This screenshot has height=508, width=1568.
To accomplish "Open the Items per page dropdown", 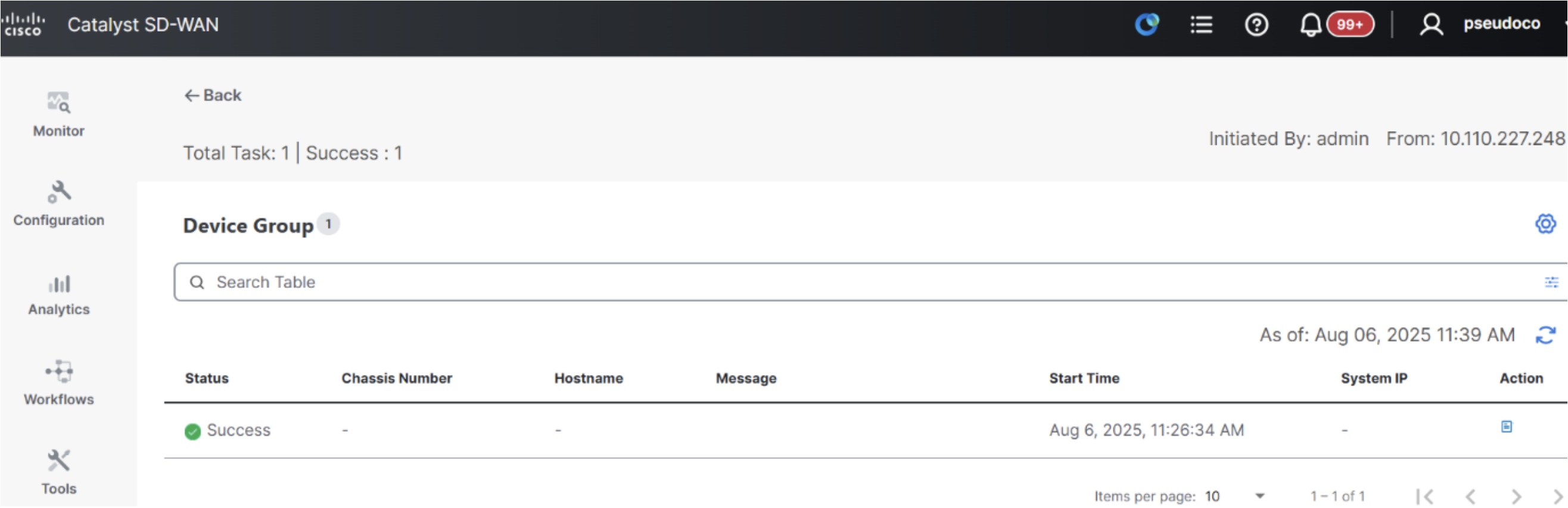I will tap(1234, 497).
